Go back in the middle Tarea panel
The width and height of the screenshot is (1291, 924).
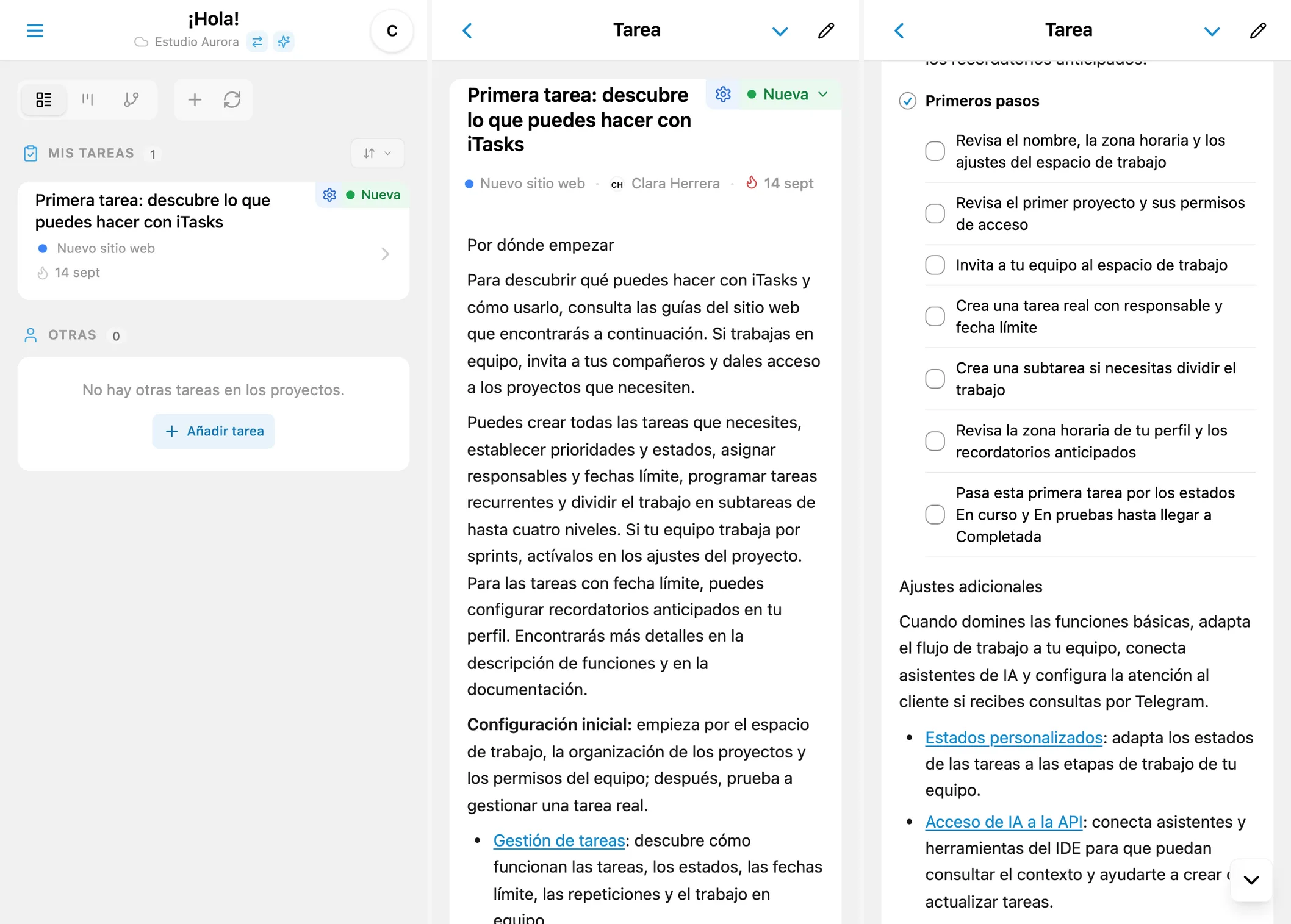pos(467,30)
